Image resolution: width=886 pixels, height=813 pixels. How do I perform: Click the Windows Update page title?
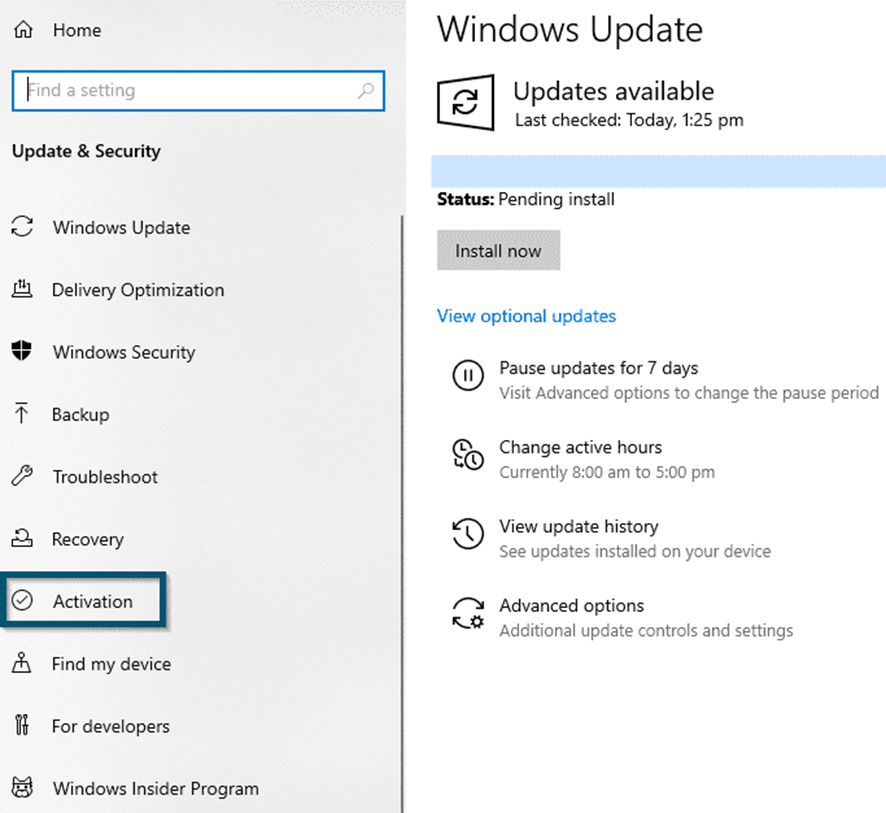click(x=570, y=29)
